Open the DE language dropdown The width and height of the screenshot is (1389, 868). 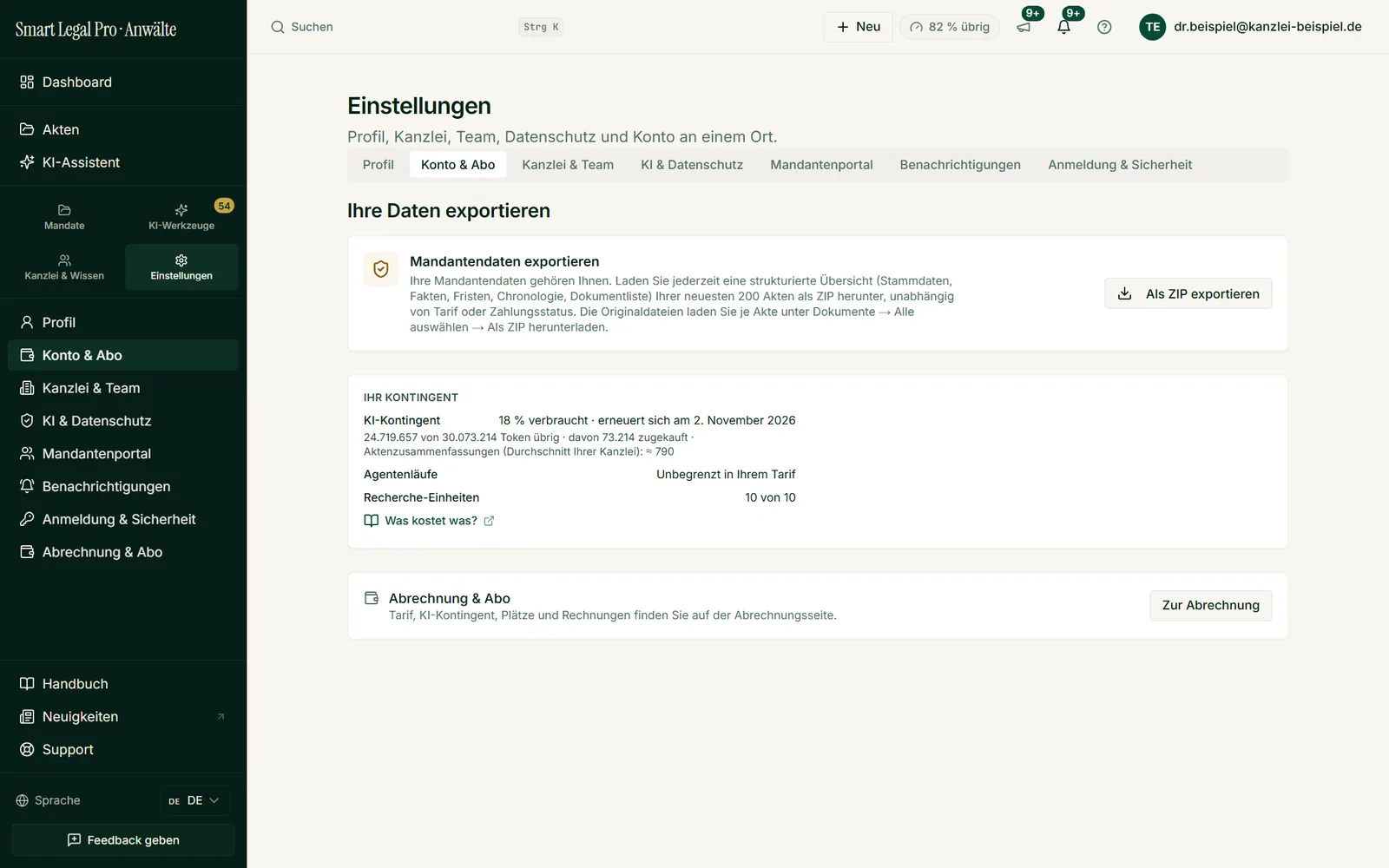click(x=194, y=800)
